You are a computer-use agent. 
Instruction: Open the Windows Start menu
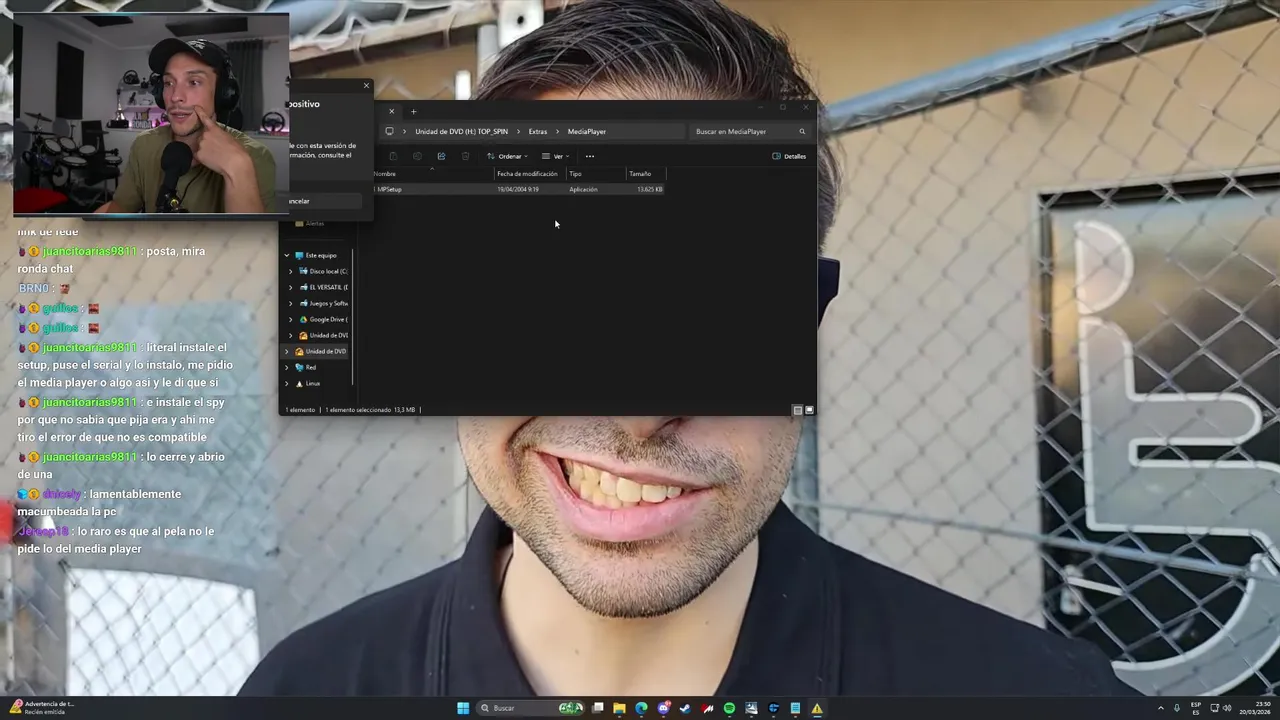click(463, 708)
